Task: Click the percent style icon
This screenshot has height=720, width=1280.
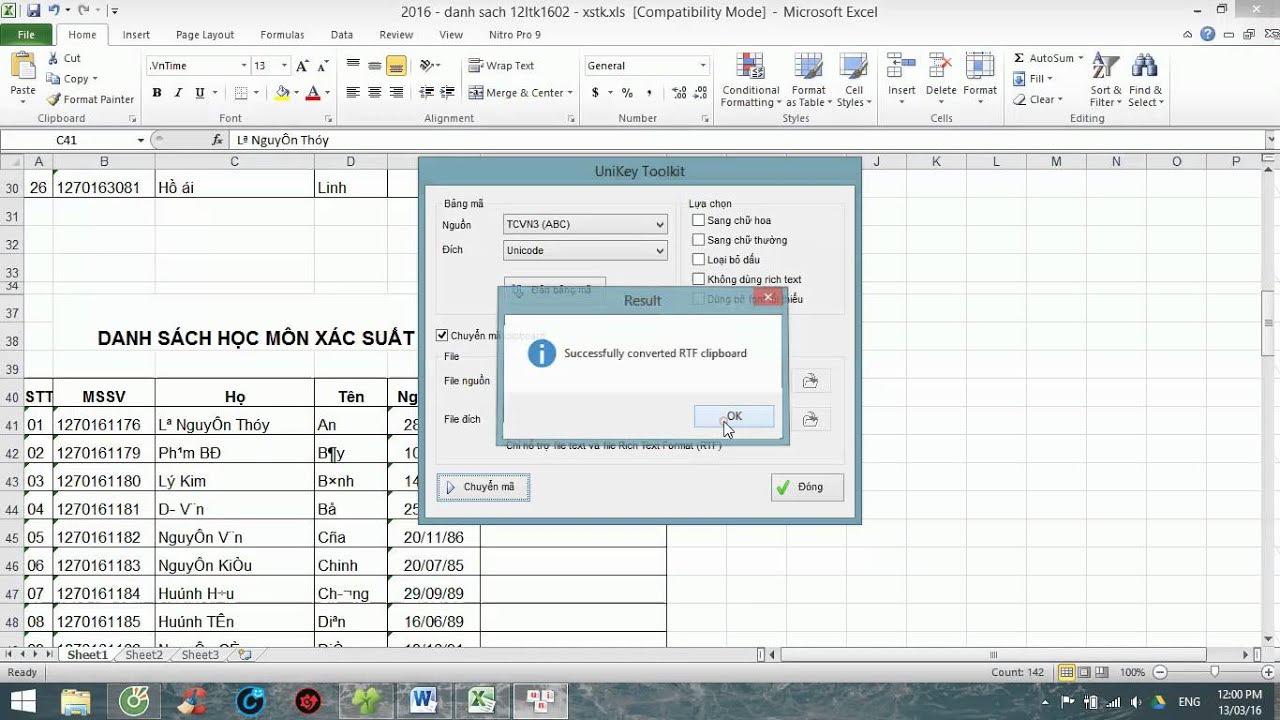Action: click(627, 93)
